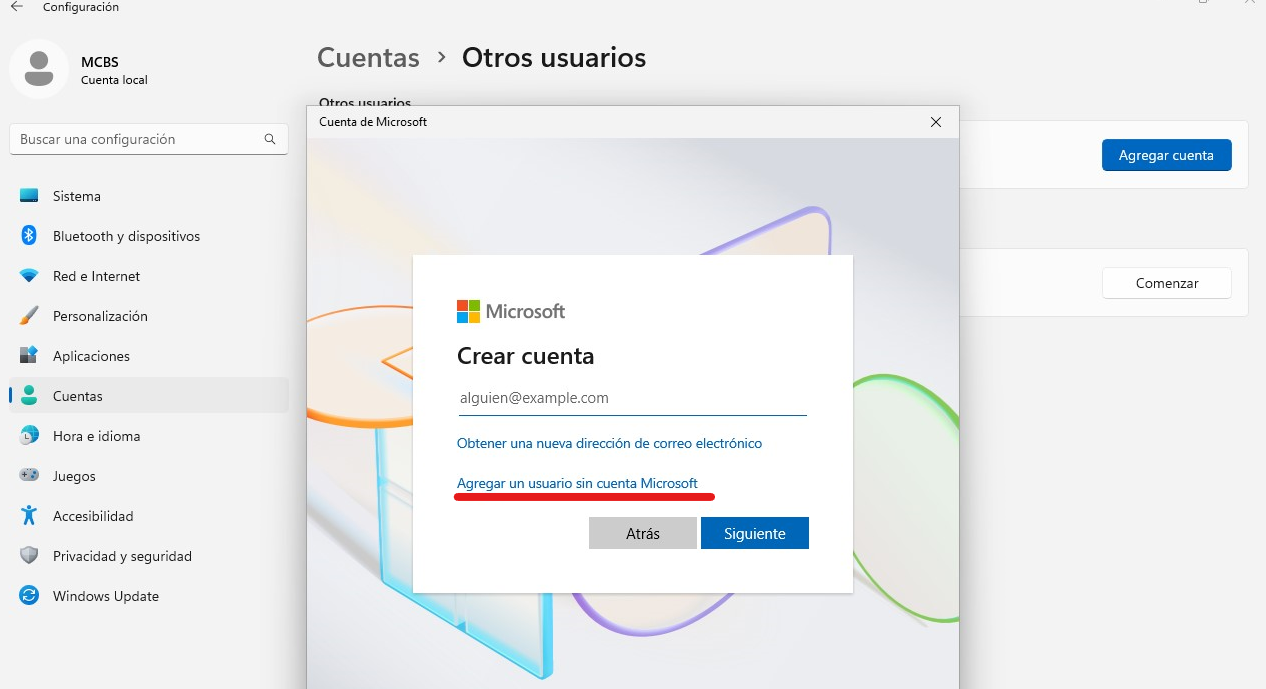Open the Aplicaciones icon

coord(29,356)
